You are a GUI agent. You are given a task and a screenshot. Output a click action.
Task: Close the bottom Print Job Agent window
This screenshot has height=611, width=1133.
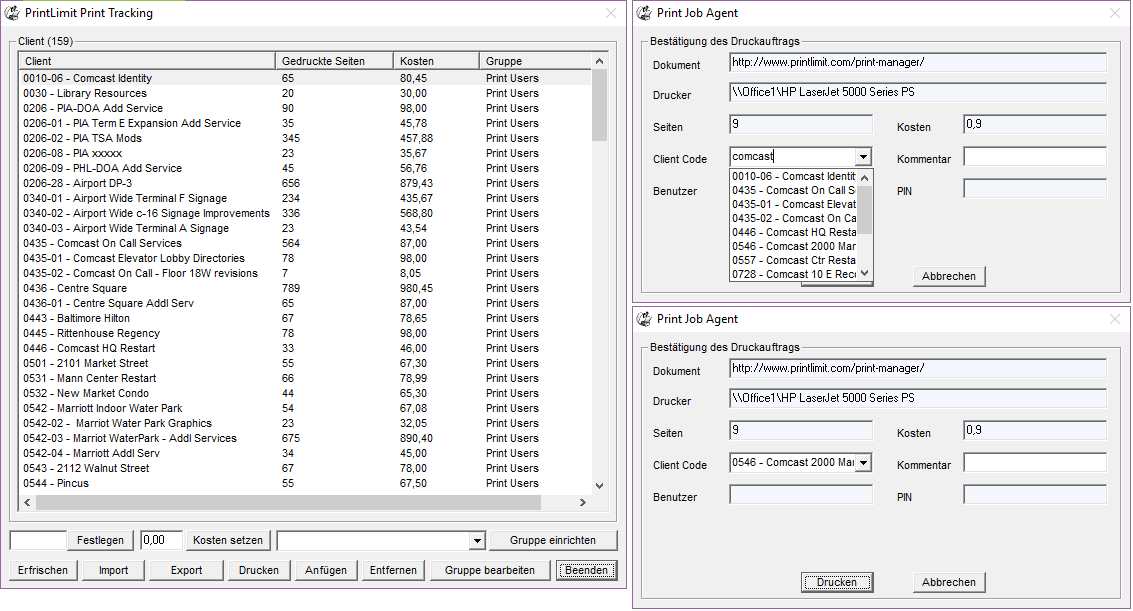[1115, 319]
